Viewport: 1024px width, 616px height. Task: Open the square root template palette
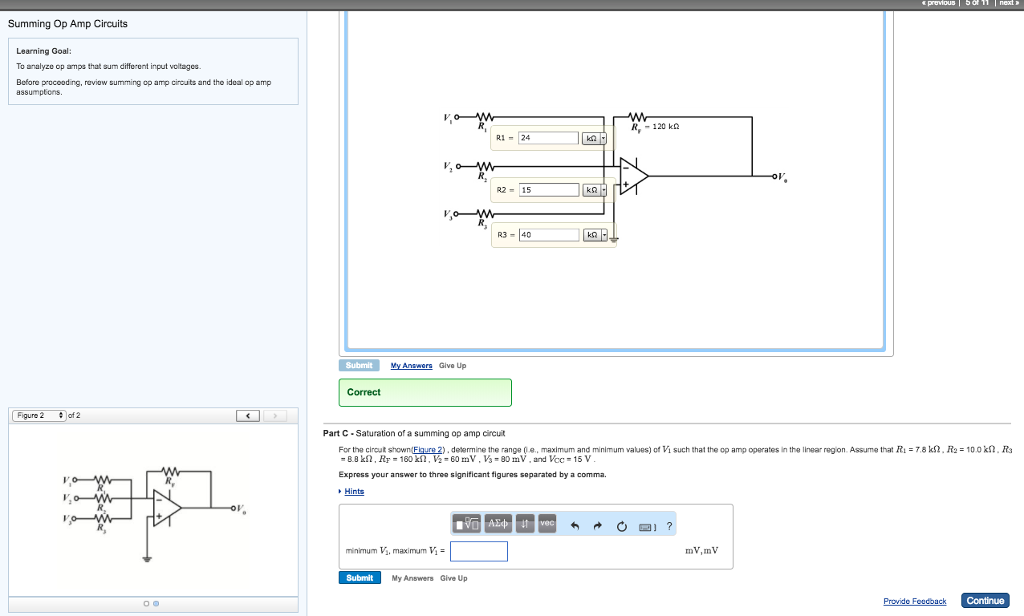(x=465, y=522)
